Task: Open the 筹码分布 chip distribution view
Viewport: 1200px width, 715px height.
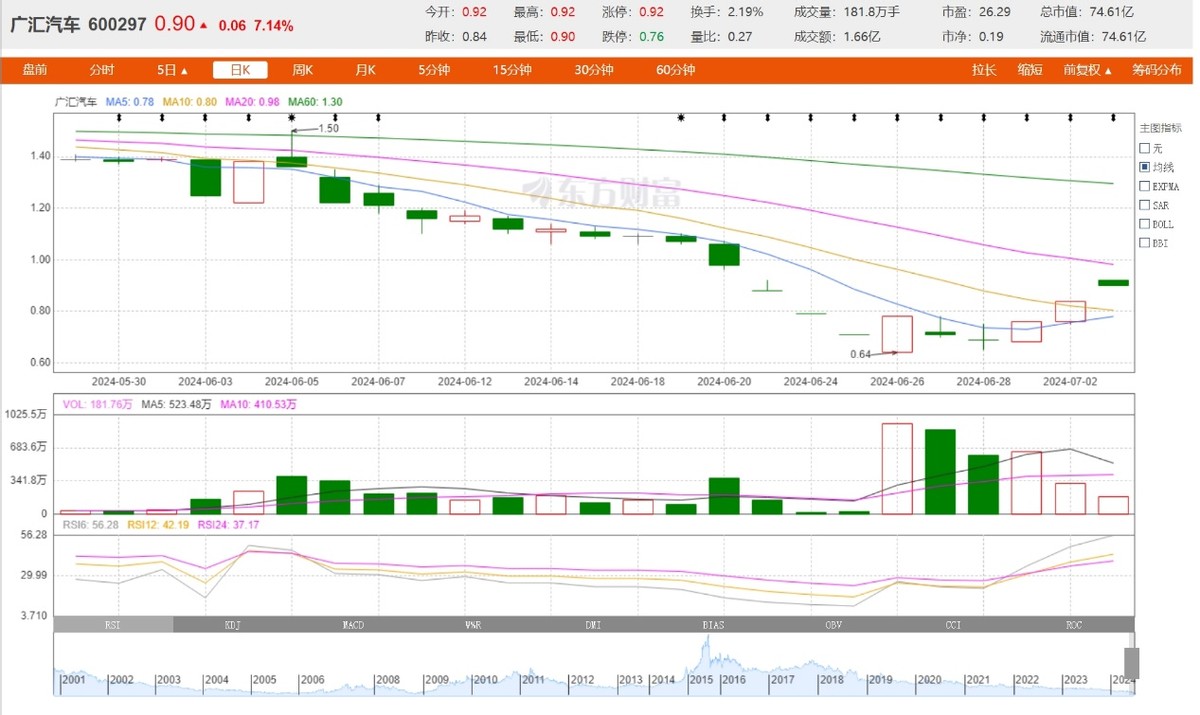Action: [1157, 70]
